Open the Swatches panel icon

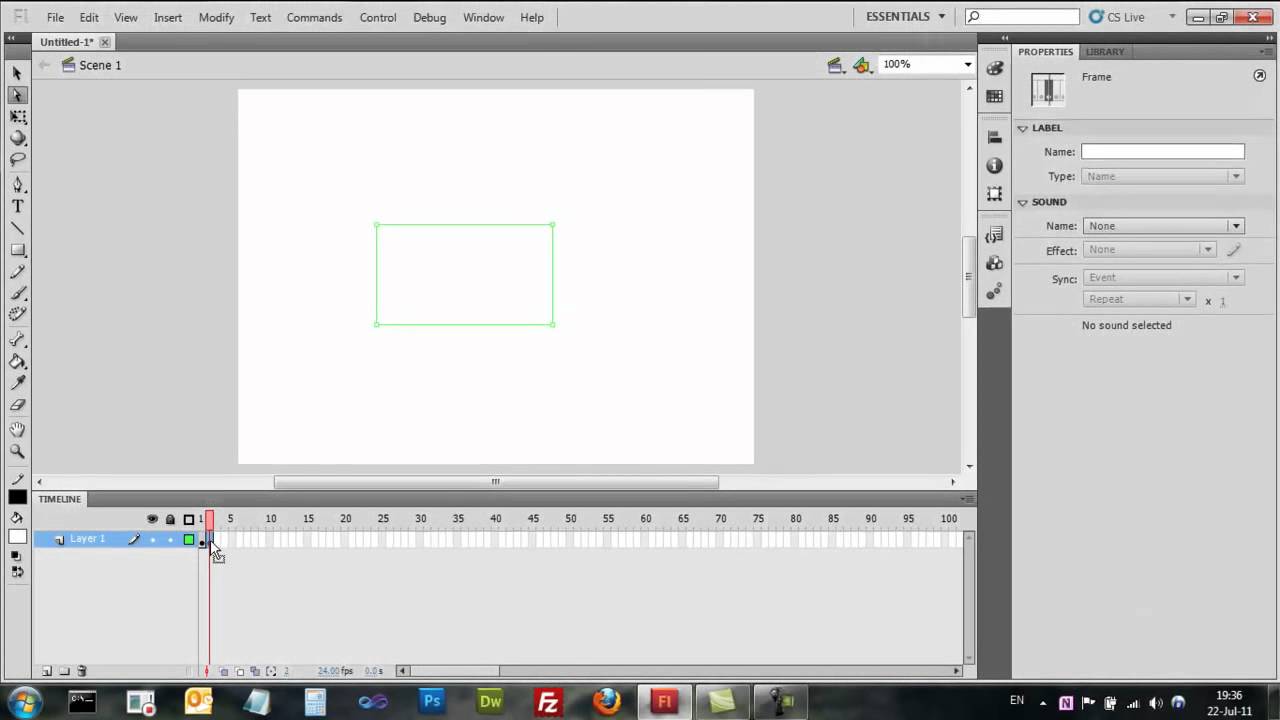point(994,96)
